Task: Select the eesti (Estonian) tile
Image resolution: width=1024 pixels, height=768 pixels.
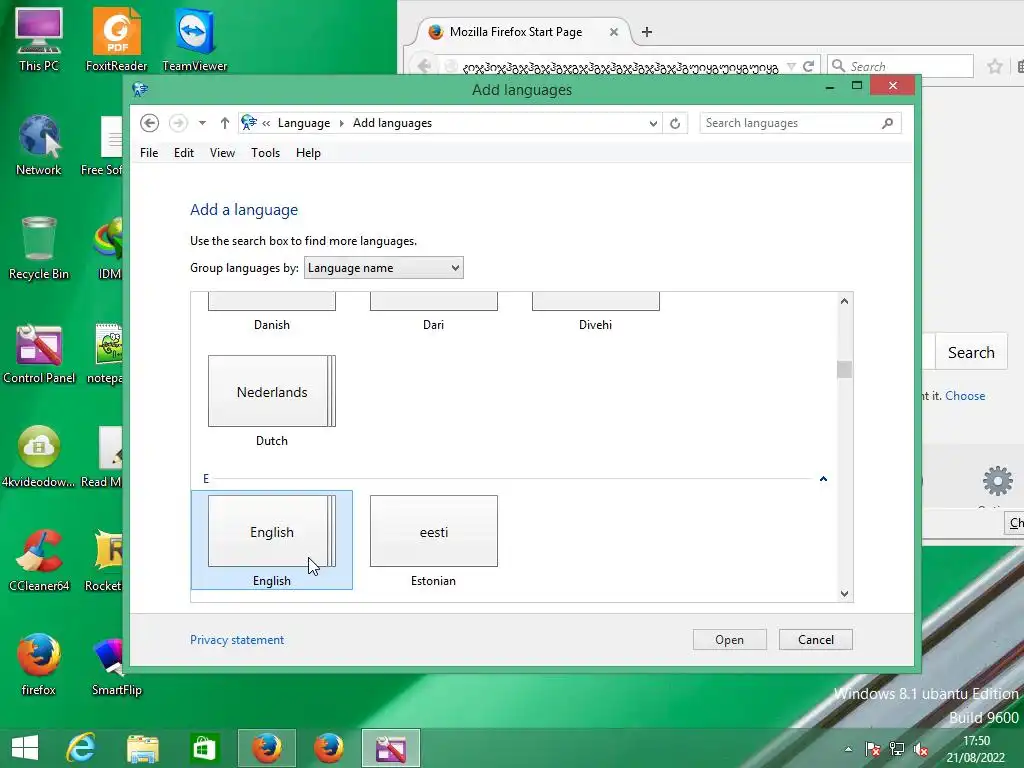Action: 434,540
